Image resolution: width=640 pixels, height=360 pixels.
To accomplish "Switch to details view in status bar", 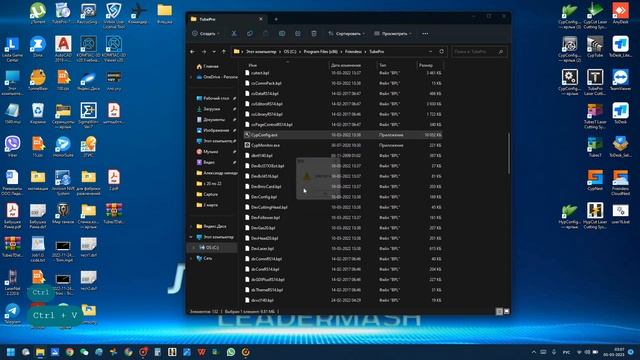I will tap(499, 311).
